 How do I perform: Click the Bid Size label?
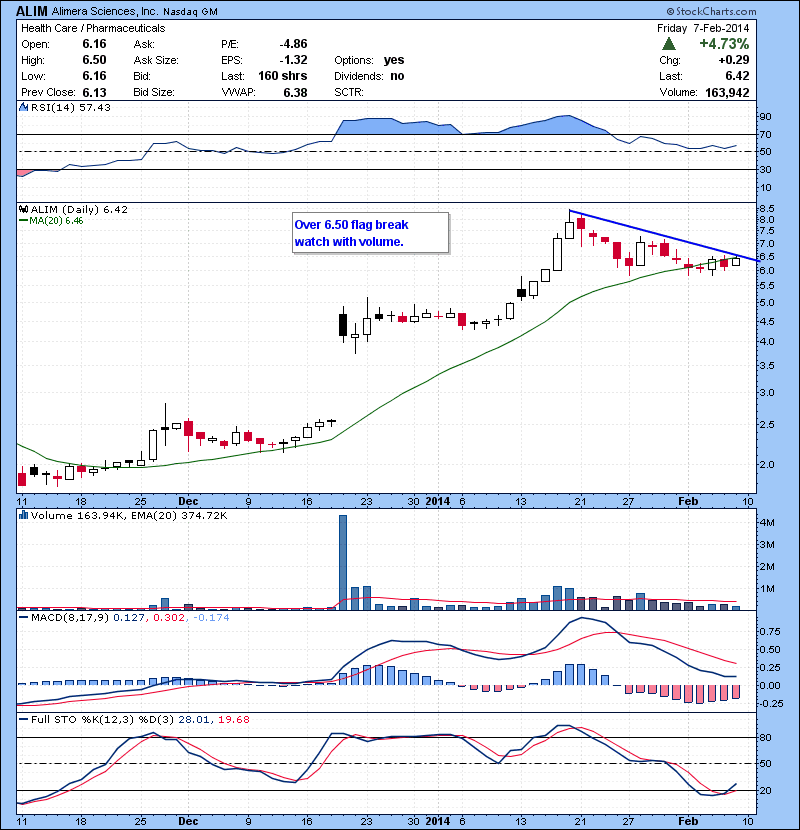[x=154, y=92]
